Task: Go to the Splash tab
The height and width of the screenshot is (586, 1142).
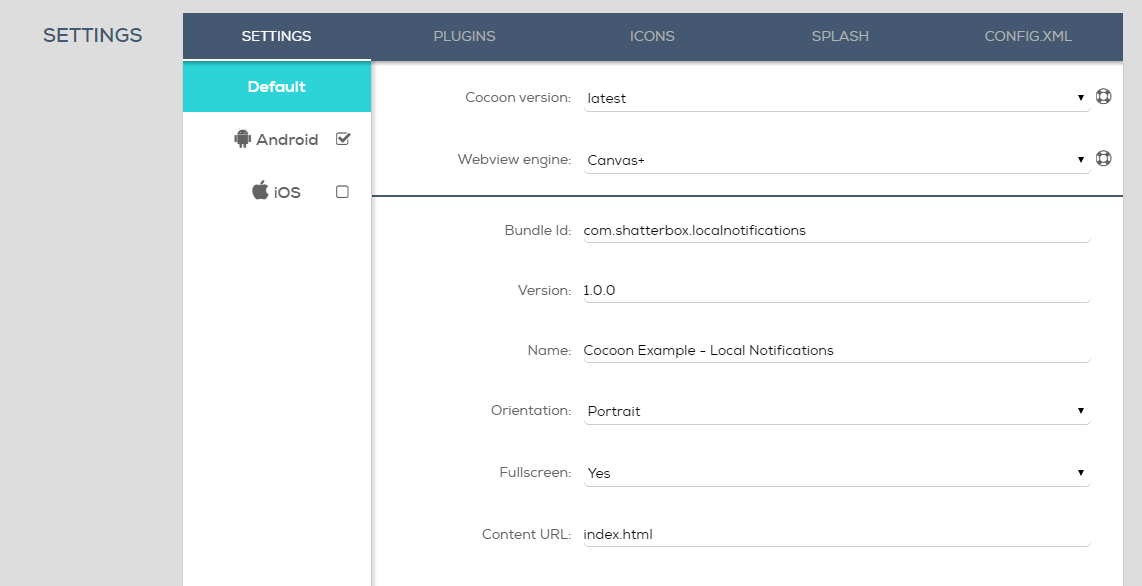Action: [x=840, y=36]
